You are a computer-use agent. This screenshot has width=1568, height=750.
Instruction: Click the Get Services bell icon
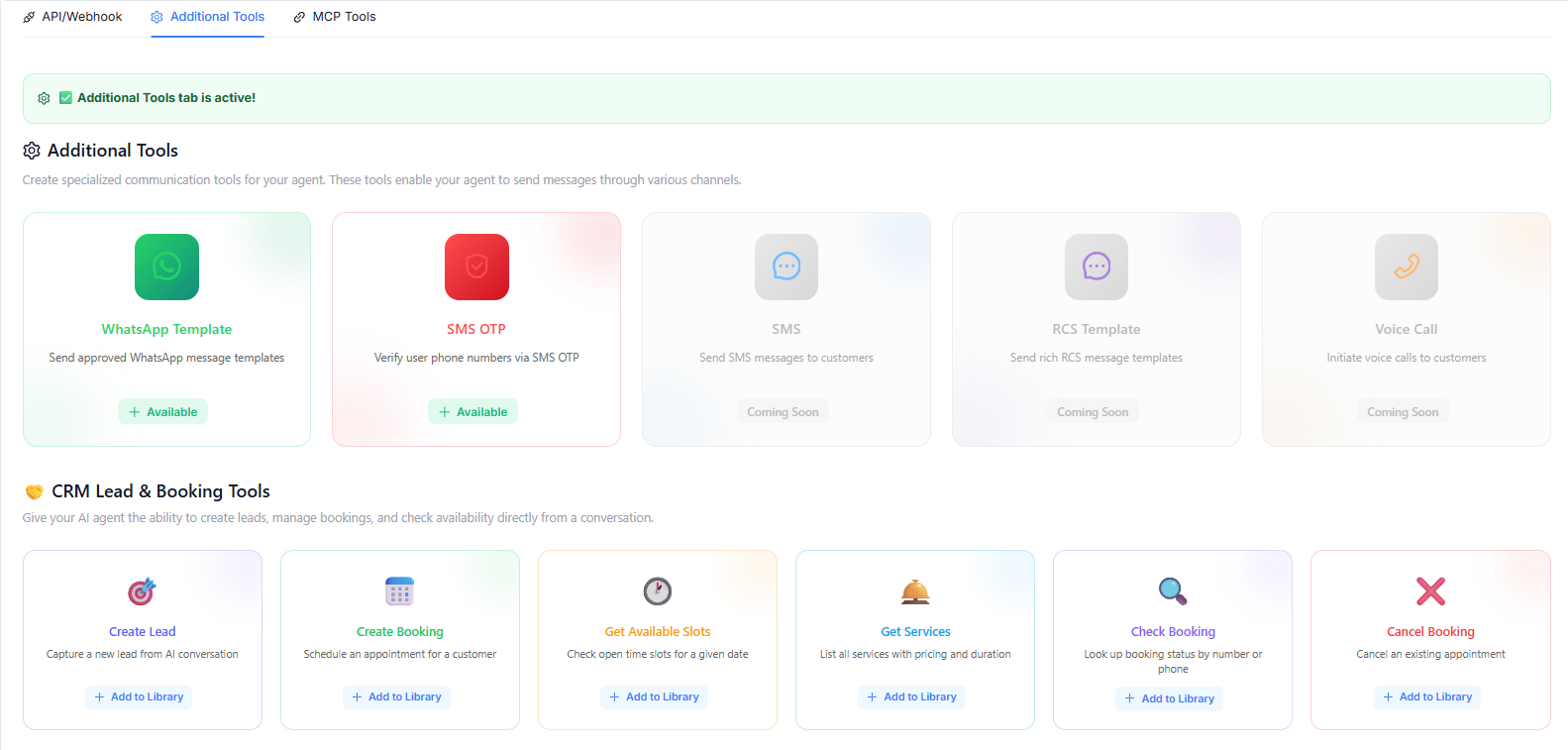coord(915,591)
